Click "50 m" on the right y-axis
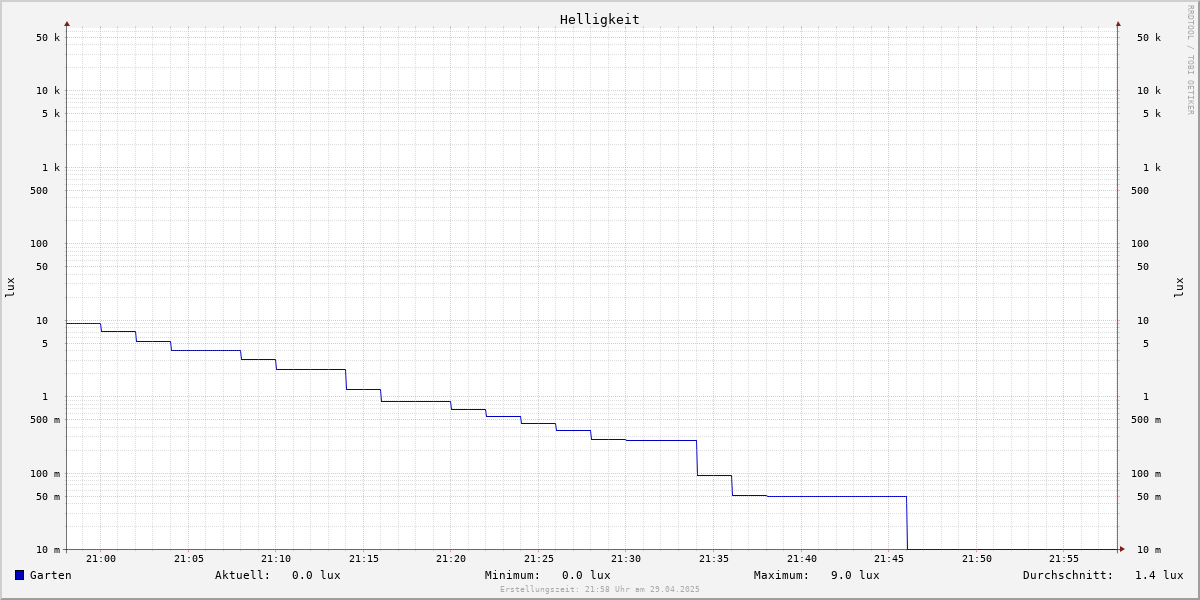1200x600 pixels. (x=1149, y=497)
